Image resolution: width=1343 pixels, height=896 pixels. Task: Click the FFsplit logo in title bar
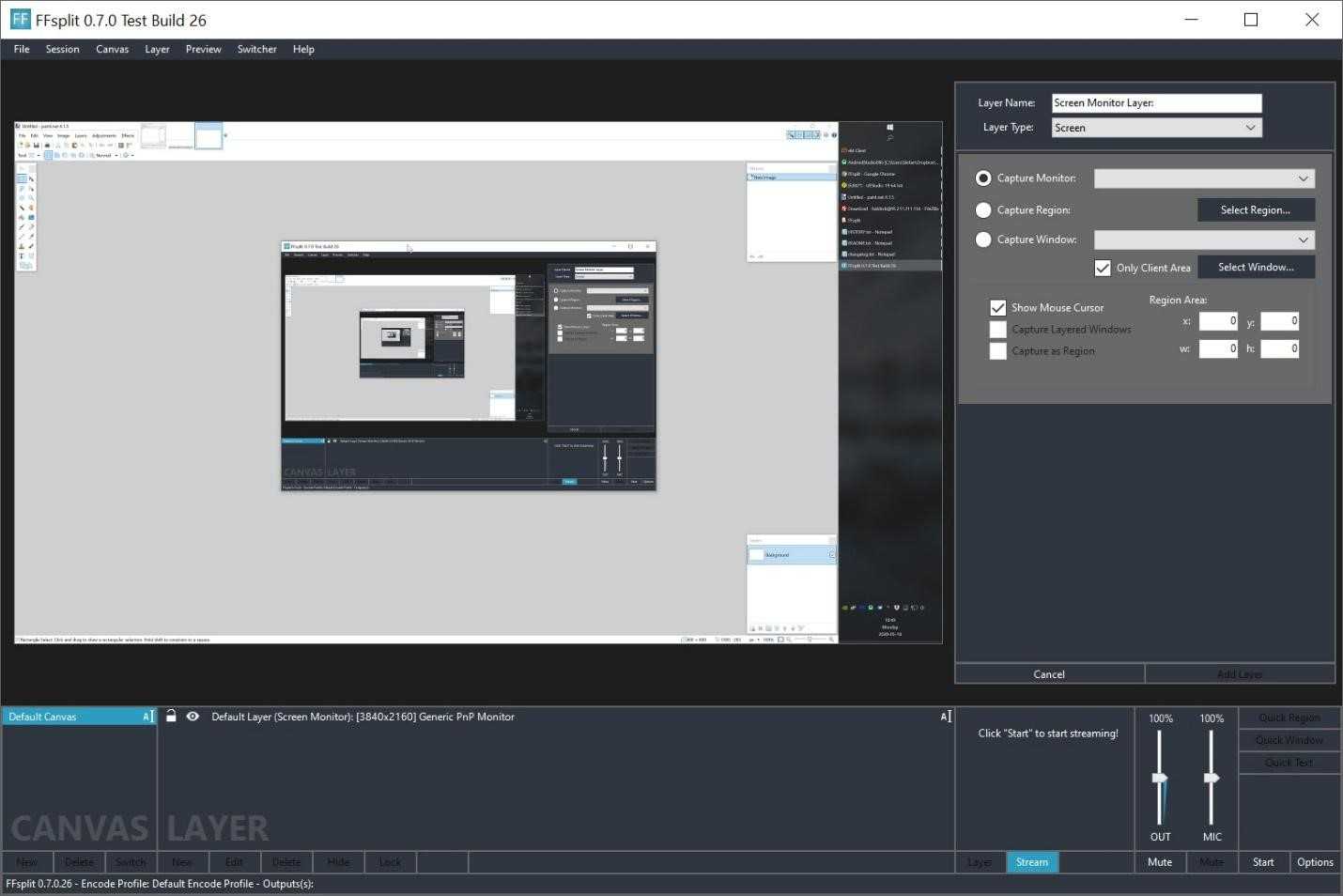click(x=20, y=20)
